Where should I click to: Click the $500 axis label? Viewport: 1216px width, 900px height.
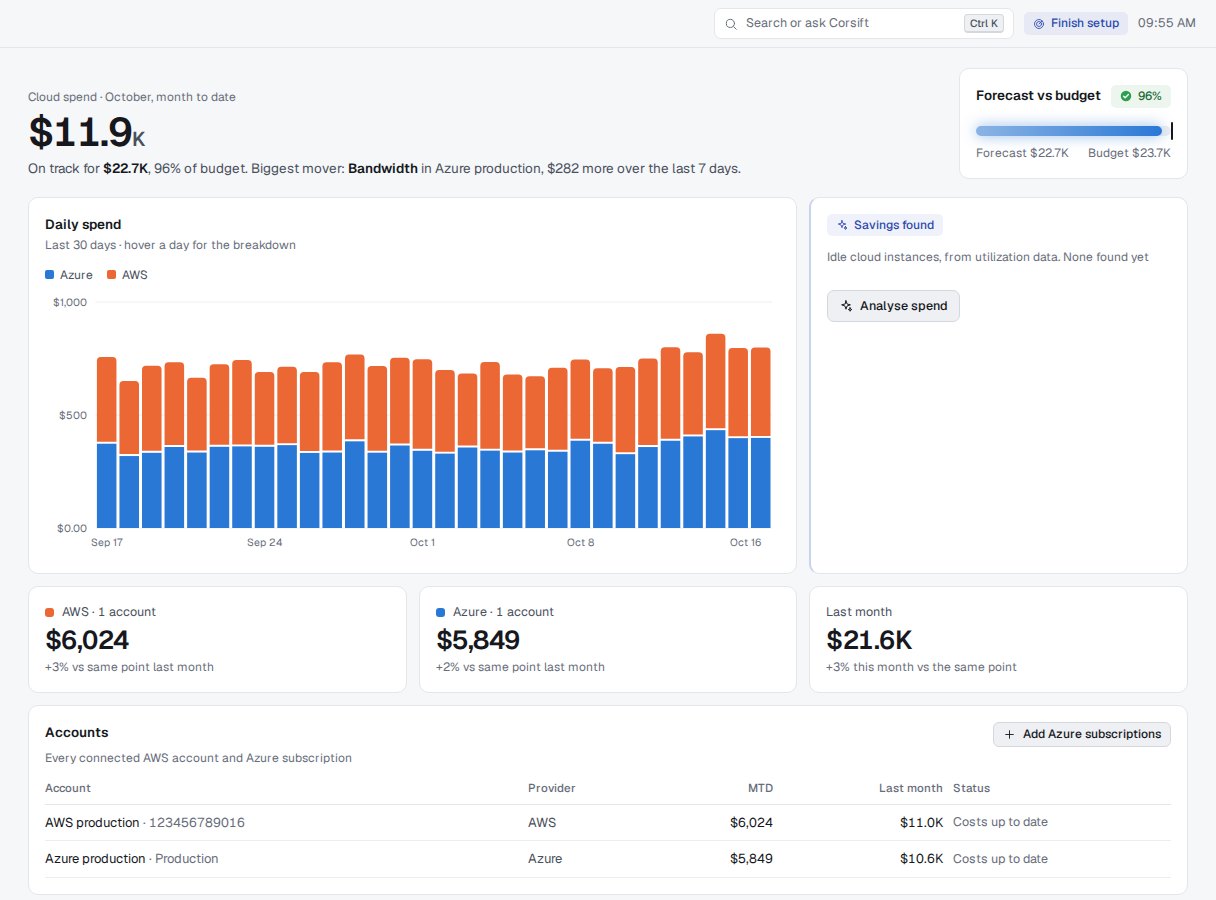(x=73, y=415)
